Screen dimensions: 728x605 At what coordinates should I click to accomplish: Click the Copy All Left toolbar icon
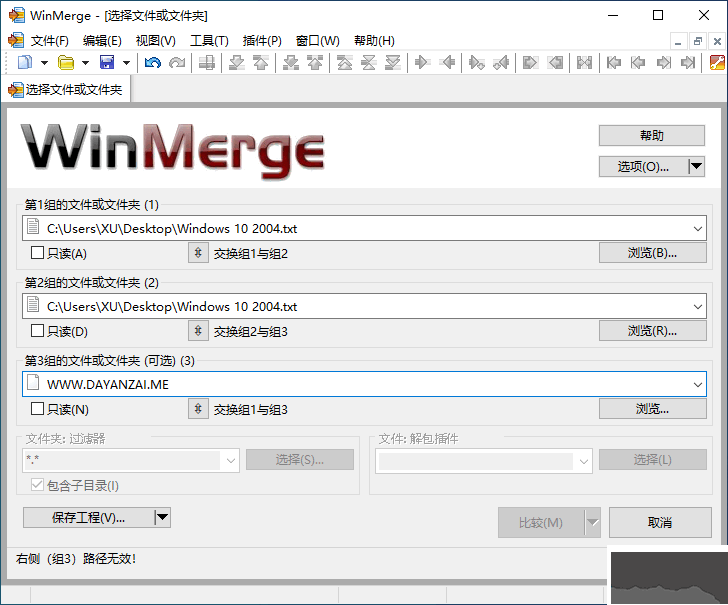pos(555,62)
